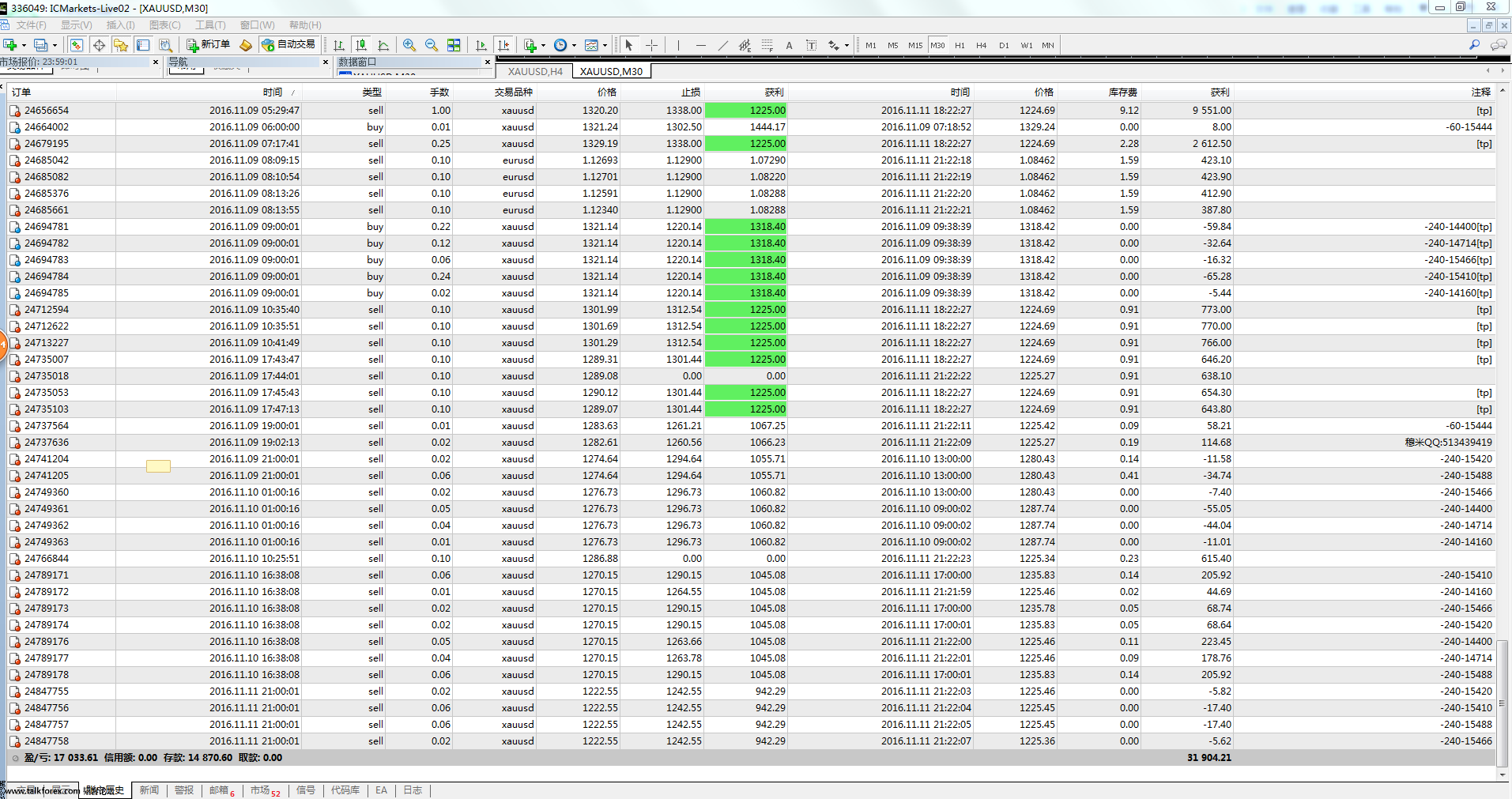Toggle chart shift

503,45
